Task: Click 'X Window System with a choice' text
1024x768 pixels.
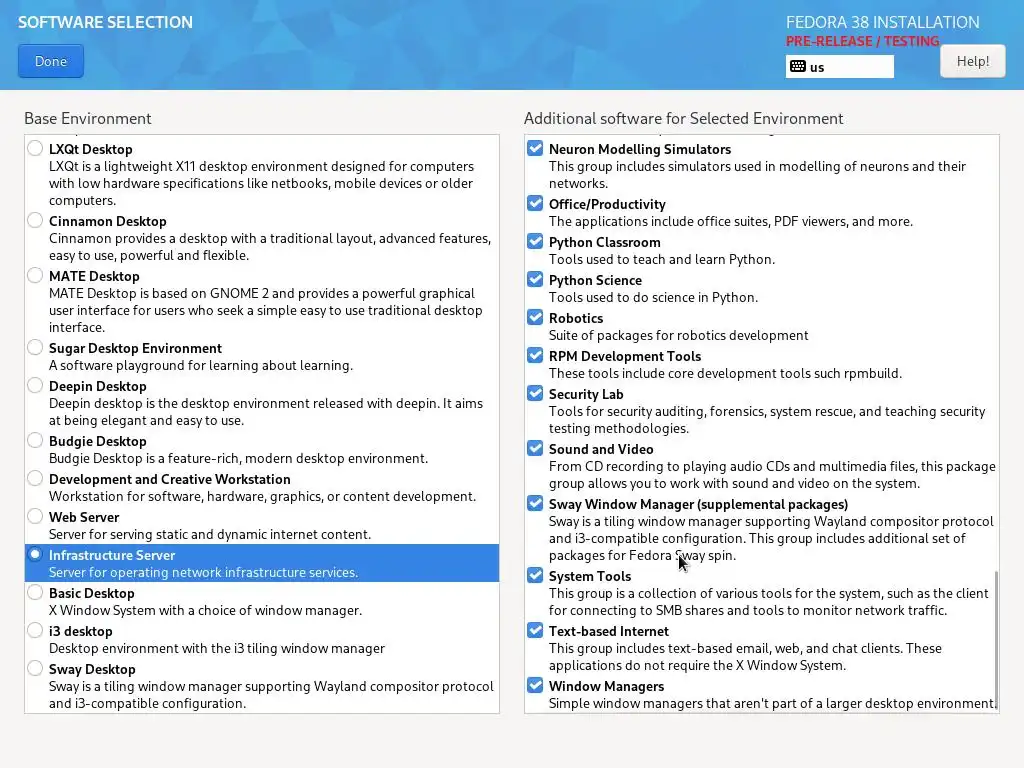Action: coord(205,610)
